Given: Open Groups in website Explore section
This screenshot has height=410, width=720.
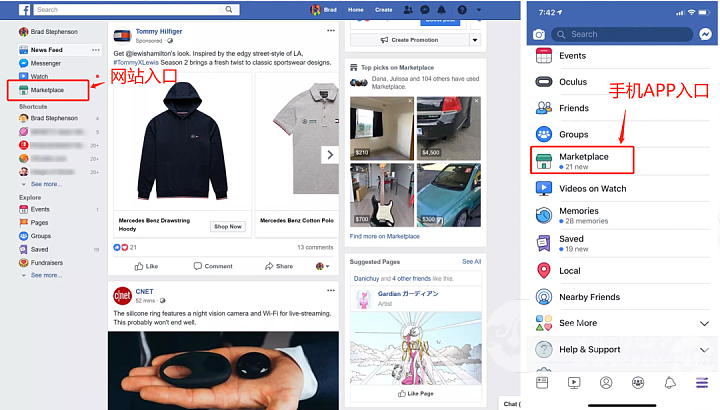Looking at the screenshot, I should pyautogui.click(x=35, y=236).
